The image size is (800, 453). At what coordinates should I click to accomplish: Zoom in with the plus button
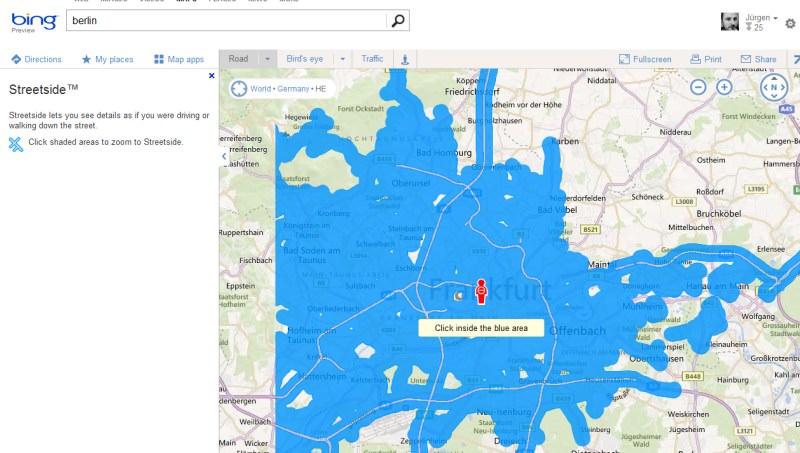point(724,87)
